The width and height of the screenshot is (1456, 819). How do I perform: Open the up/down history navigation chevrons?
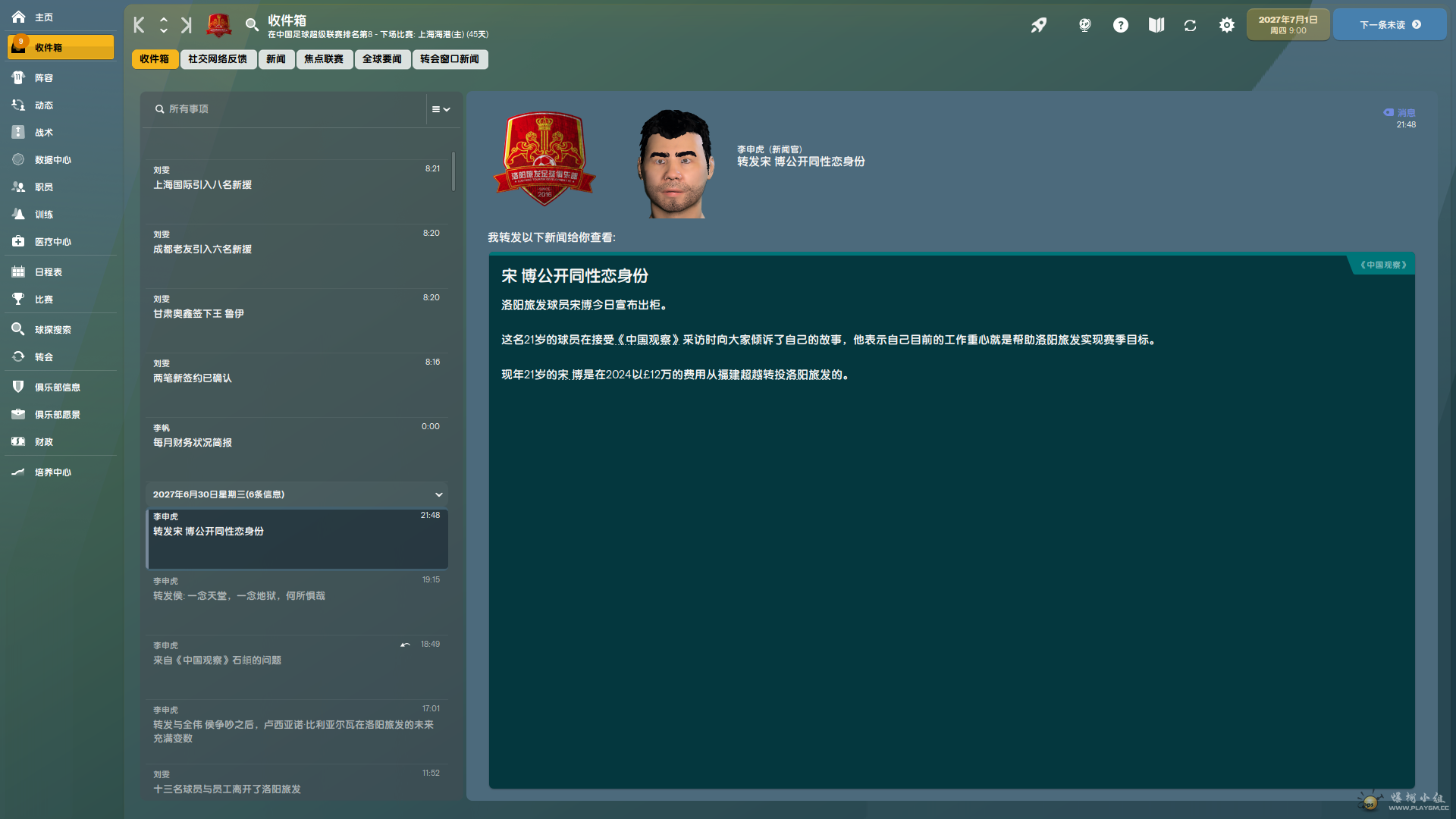pos(163,25)
